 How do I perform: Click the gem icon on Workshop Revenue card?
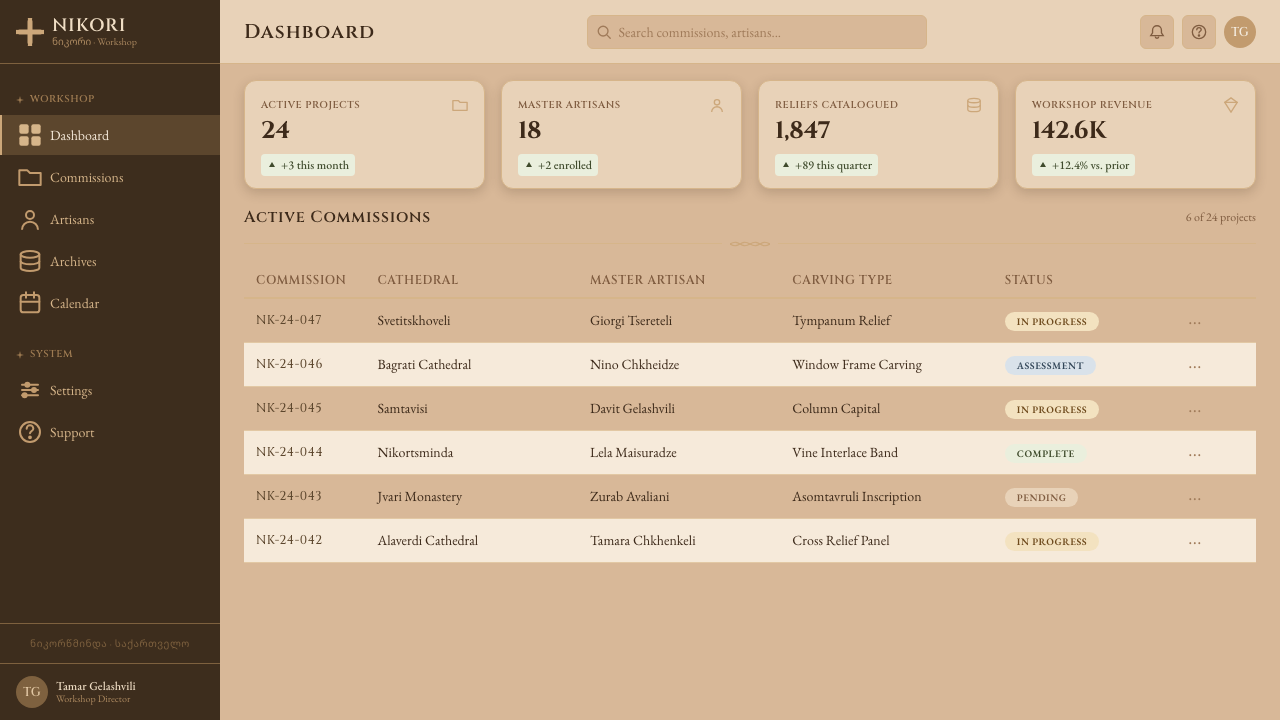point(1231,105)
